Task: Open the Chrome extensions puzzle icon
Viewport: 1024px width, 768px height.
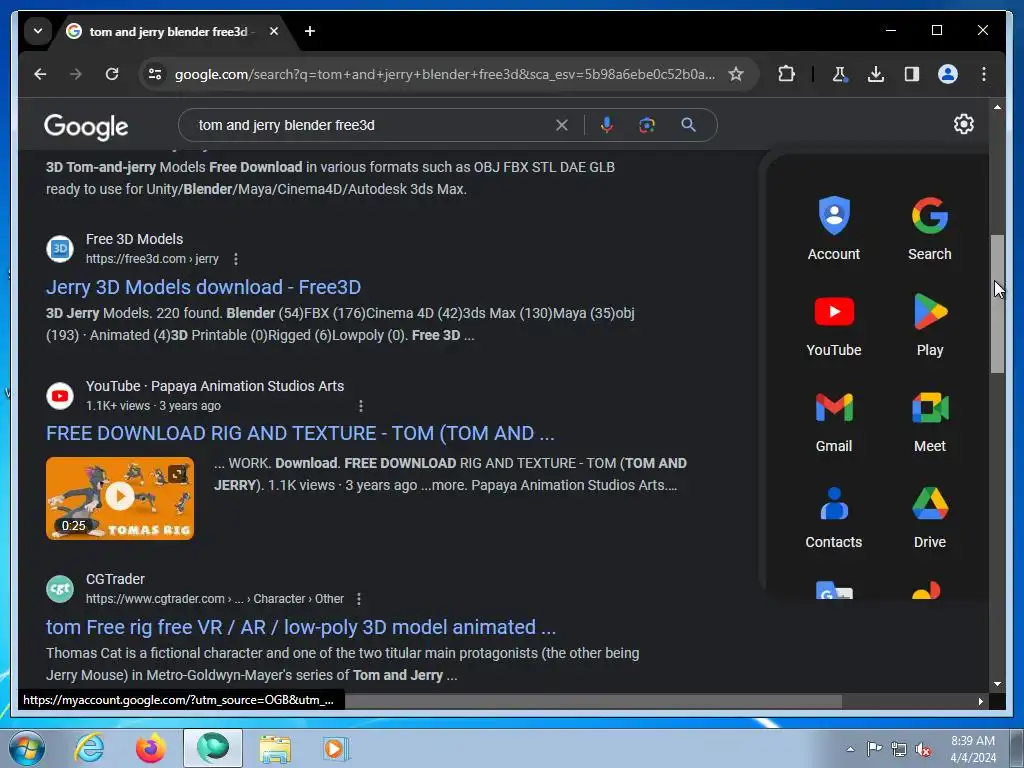Action: click(x=786, y=74)
